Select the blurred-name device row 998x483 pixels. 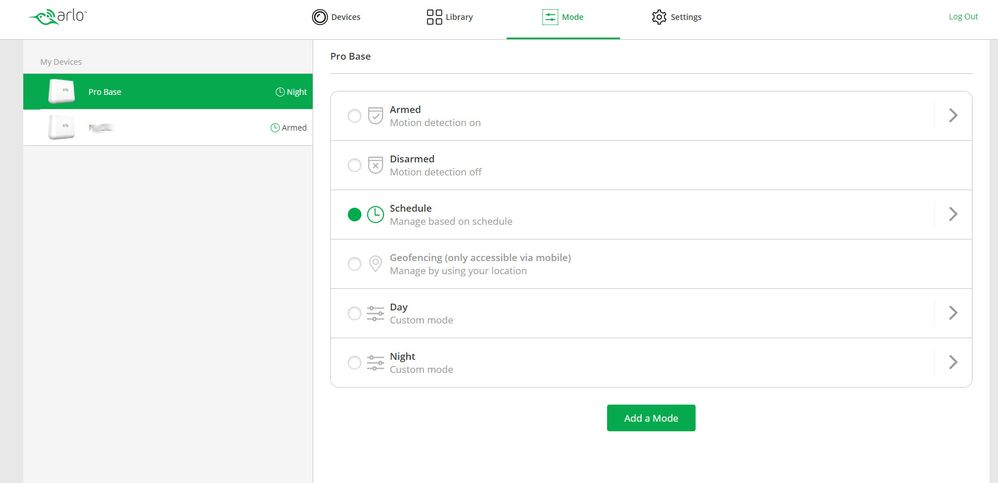168,127
